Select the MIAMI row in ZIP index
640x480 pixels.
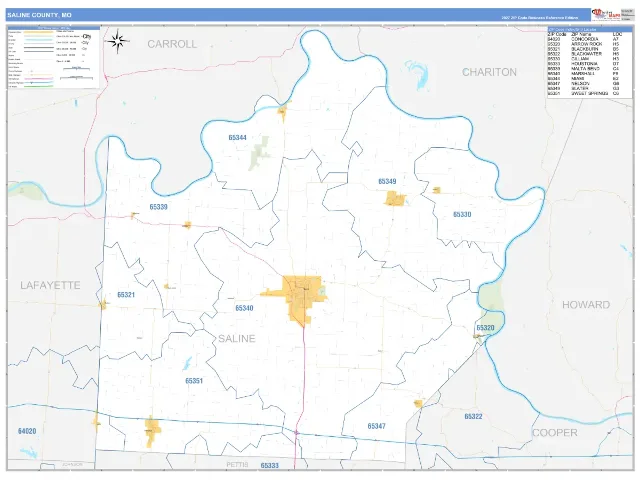(584, 78)
